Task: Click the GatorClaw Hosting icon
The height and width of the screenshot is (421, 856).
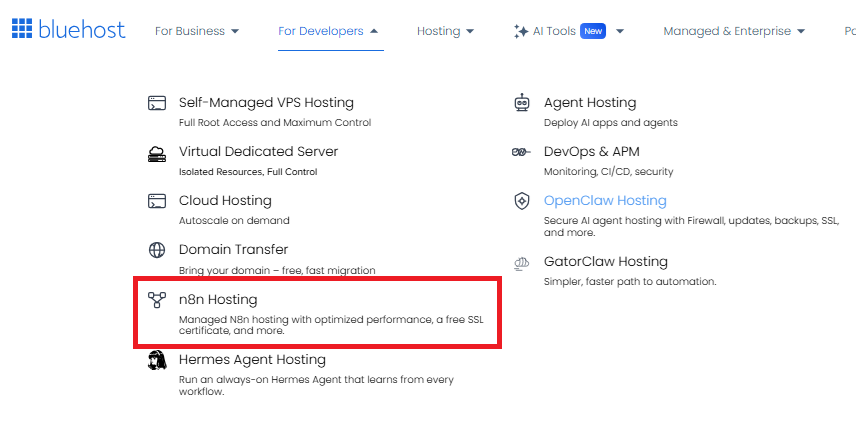Action: click(x=522, y=264)
